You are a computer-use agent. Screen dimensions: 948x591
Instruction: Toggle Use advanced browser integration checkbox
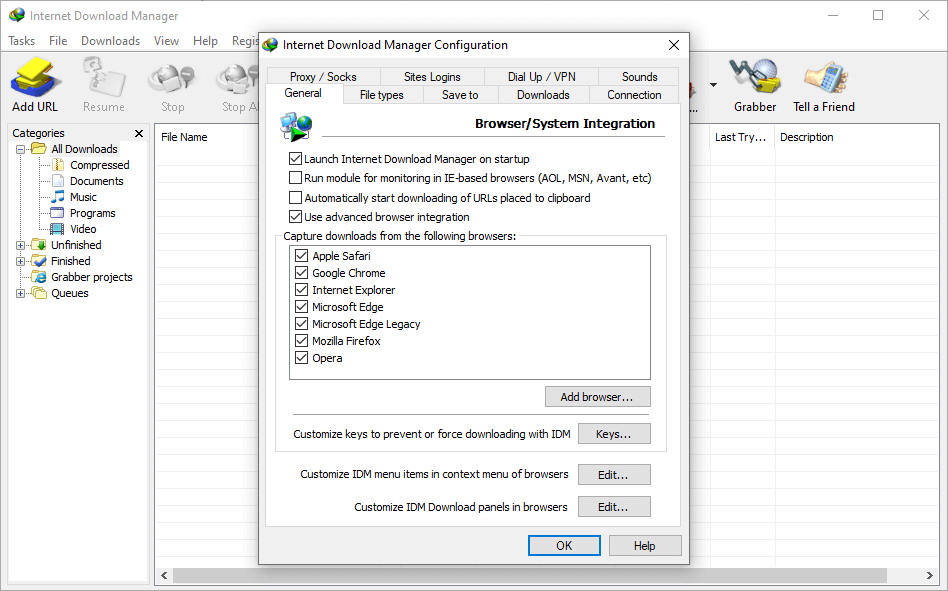click(x=295, y=216)
